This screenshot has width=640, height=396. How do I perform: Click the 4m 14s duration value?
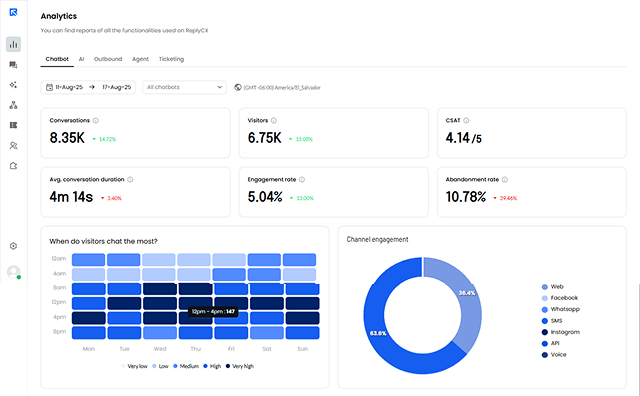point(71,197)
